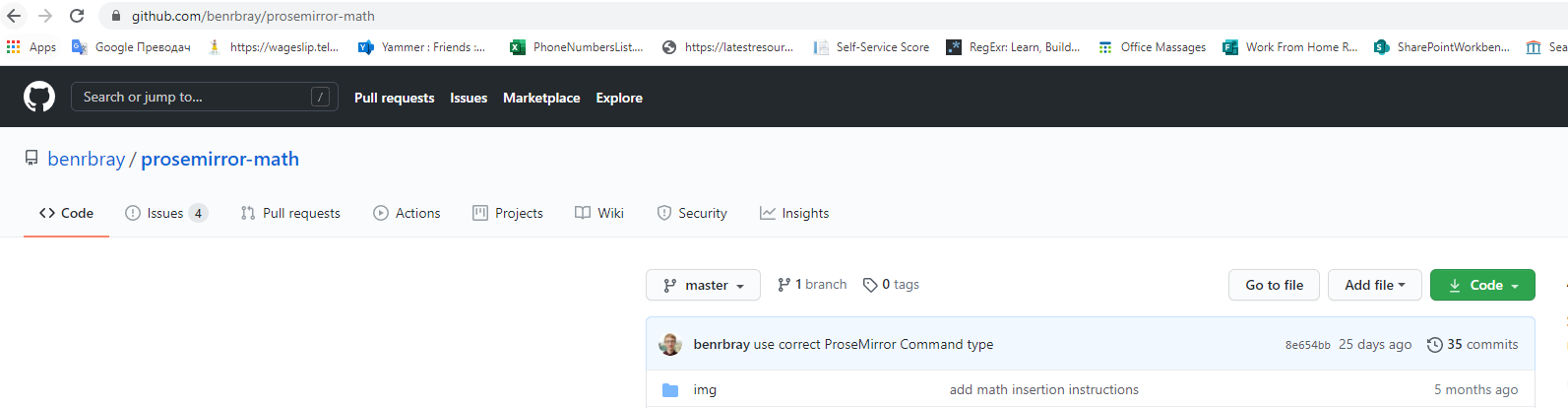Expand the master branch dropdown
This screenshot has height=408, width=1568.
point(703,285)
